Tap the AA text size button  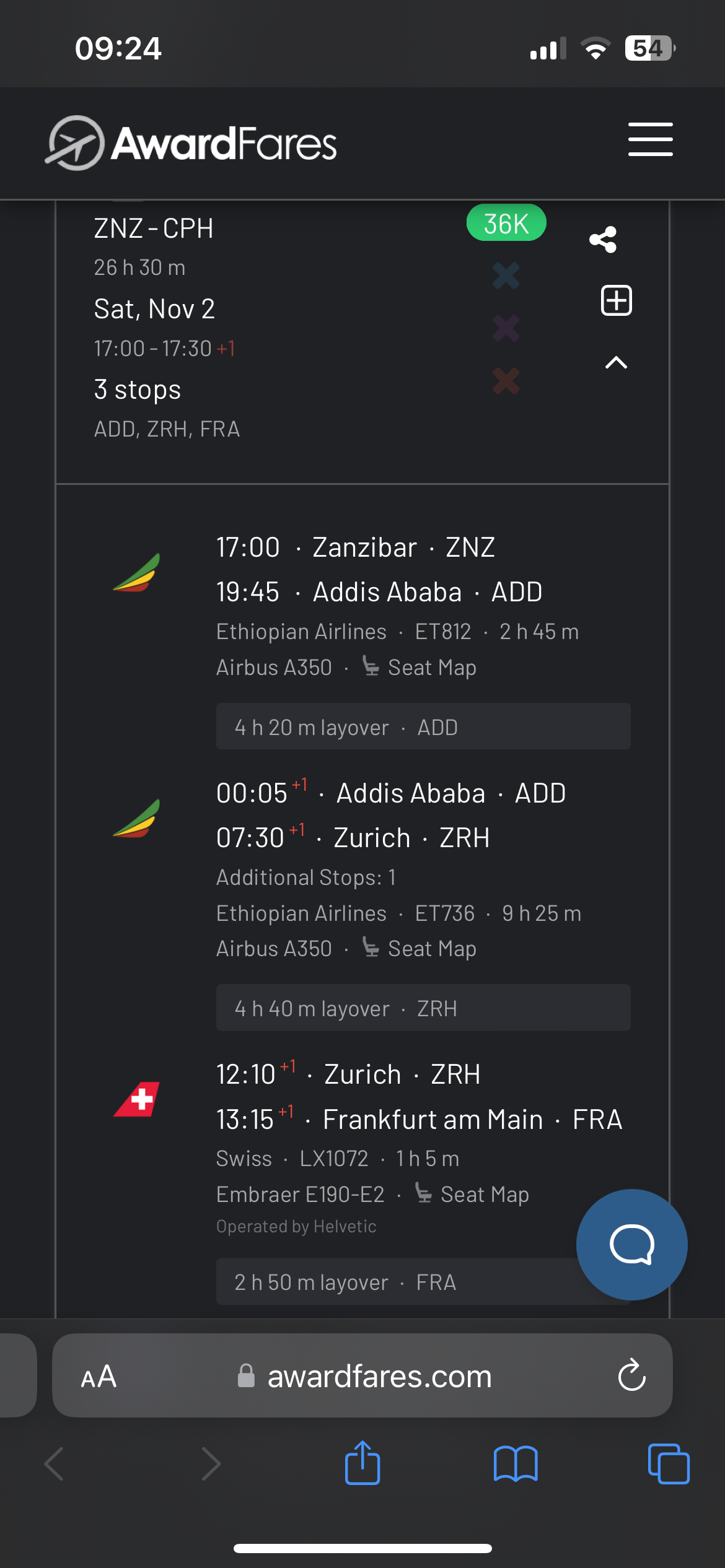(99, 1376)
